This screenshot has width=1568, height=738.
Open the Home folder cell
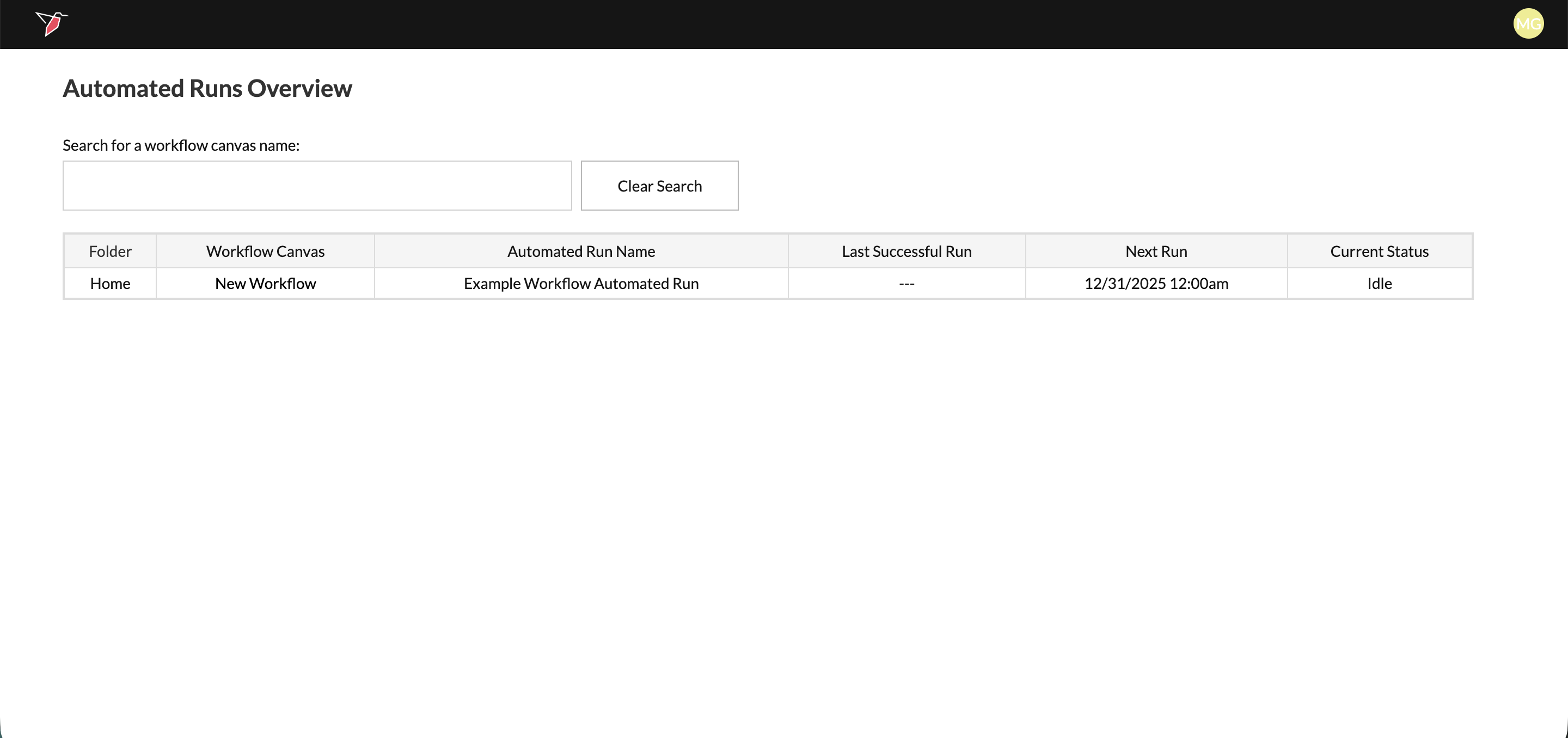[110, 284]
